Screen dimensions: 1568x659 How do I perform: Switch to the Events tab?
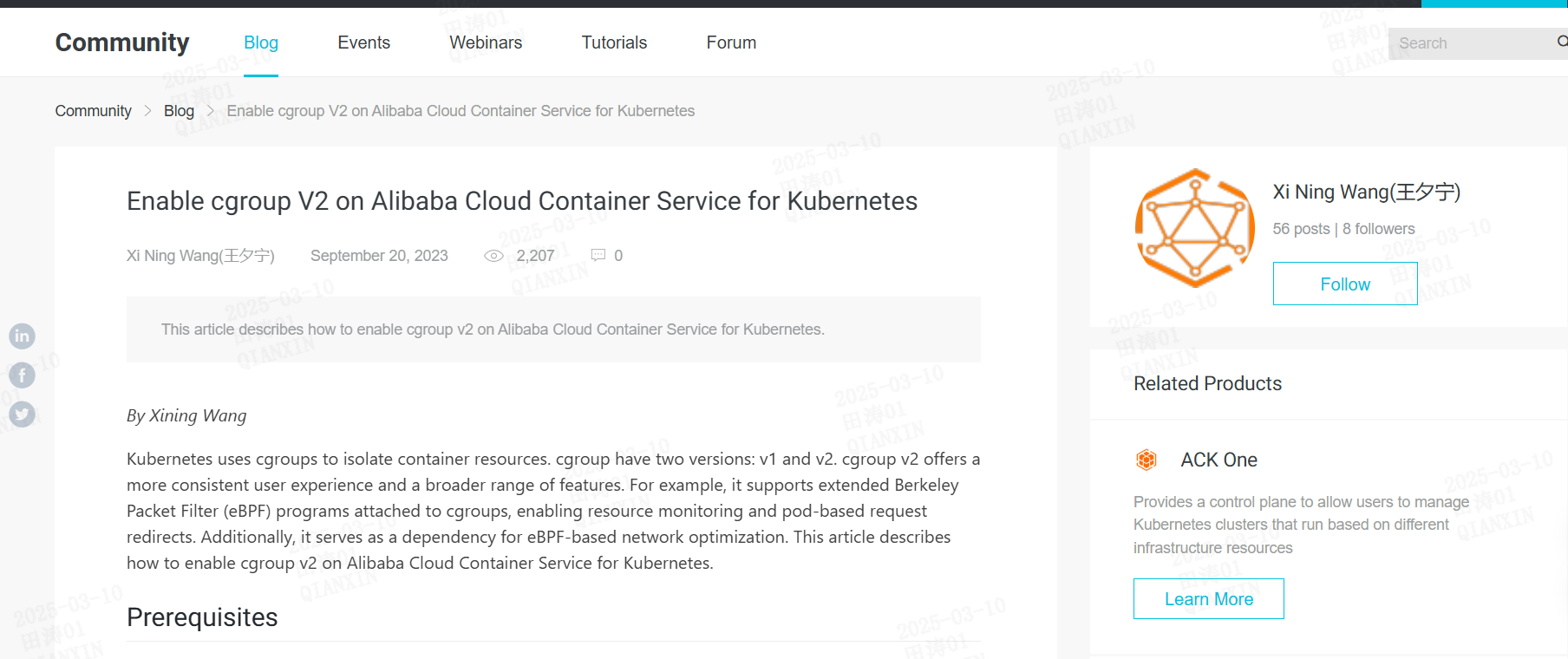click(x=363, y=42)
